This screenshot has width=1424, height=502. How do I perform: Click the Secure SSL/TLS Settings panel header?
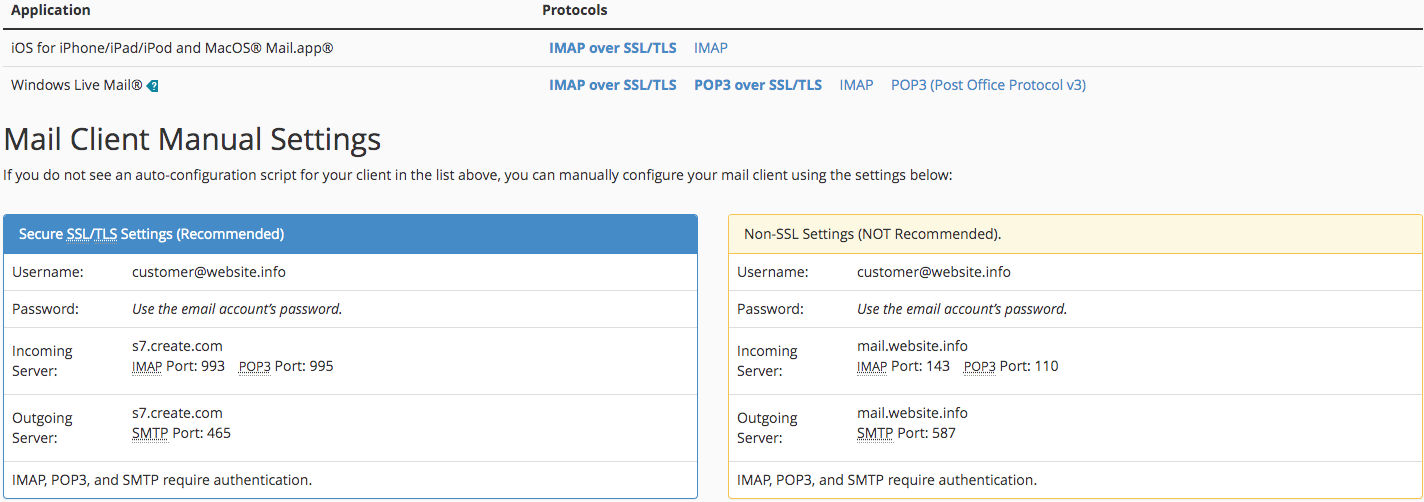point(151,234)
